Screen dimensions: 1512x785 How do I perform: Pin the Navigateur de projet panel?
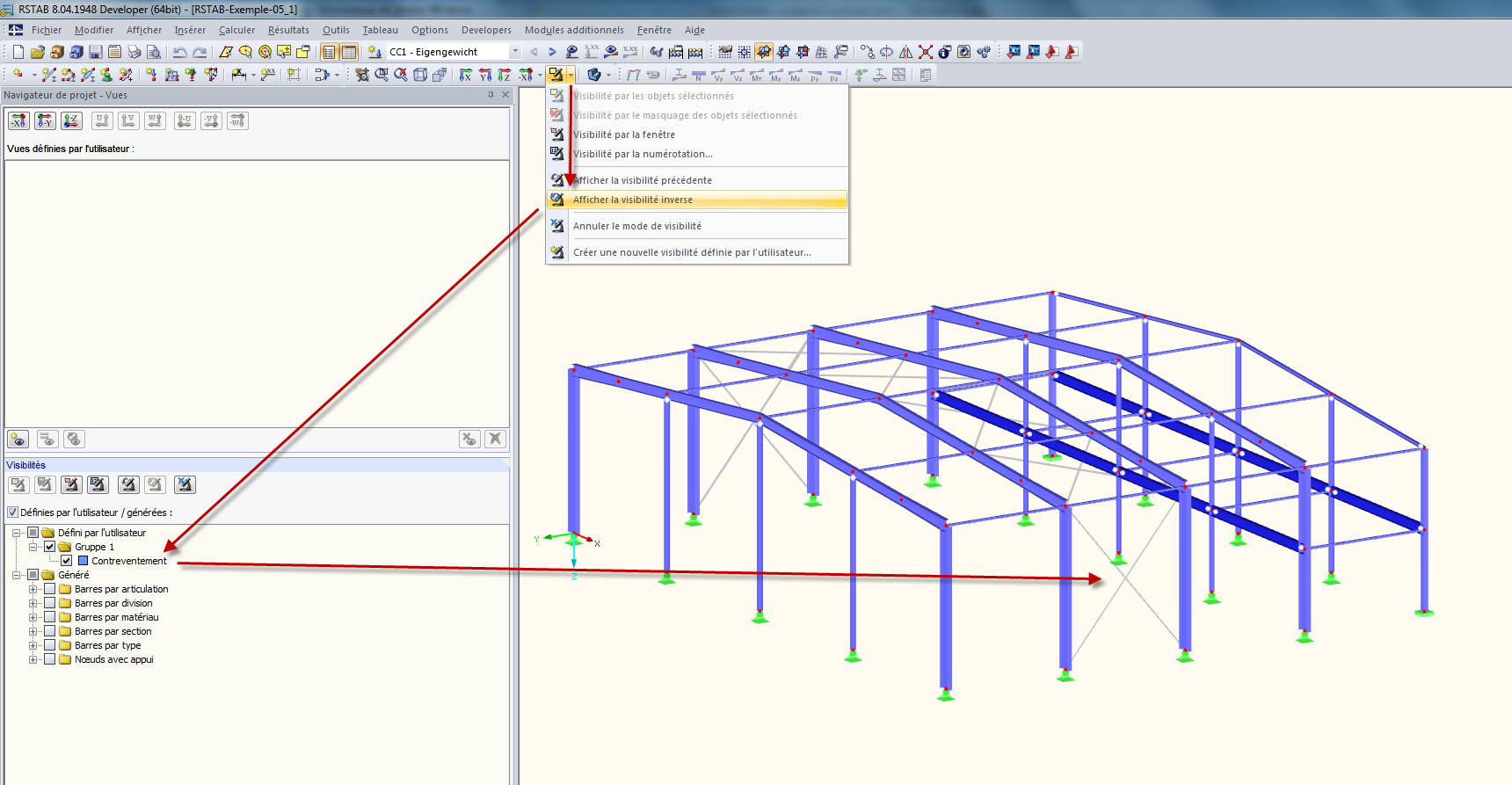(x=491, y=95)
